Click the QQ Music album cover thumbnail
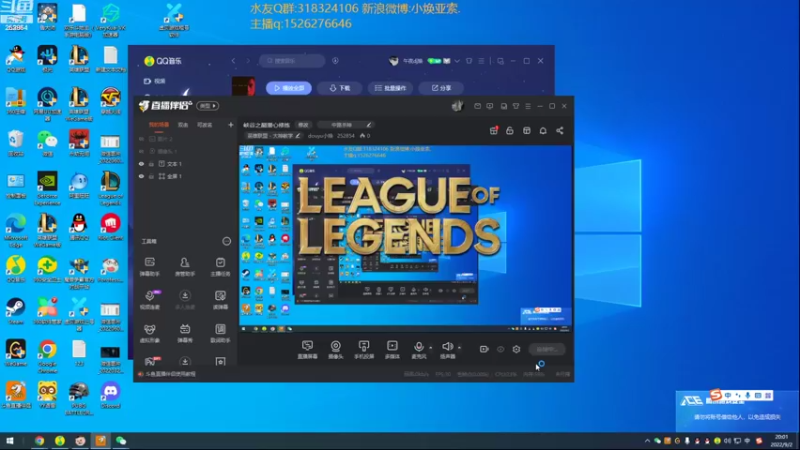800x450 pixels. [243, 86]
